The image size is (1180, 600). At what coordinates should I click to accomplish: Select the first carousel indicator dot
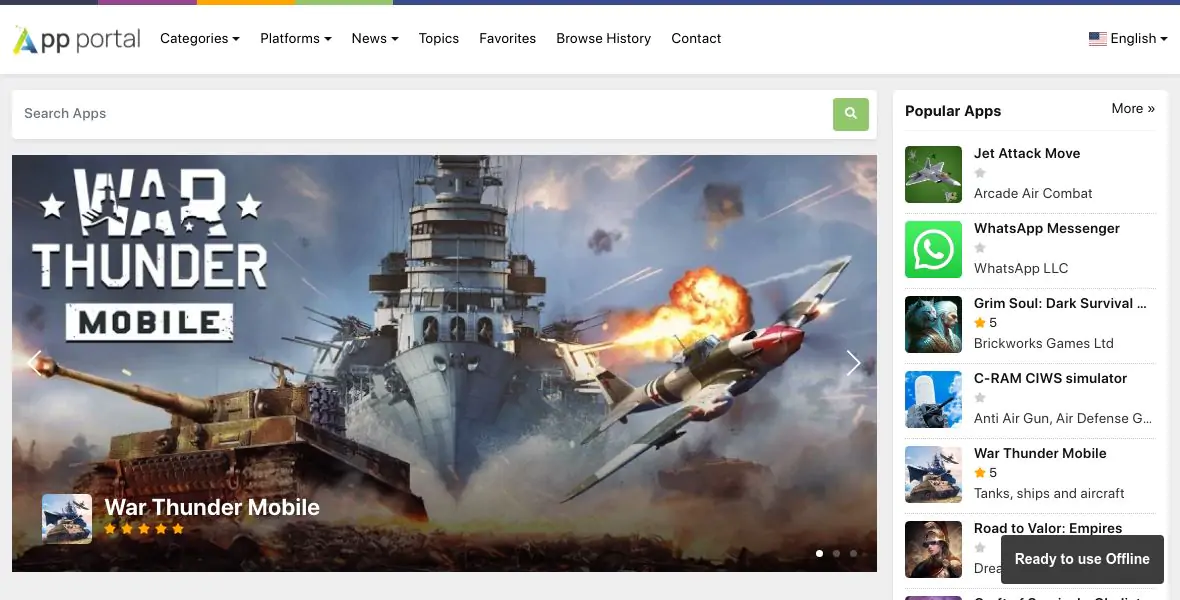[820, 553]
